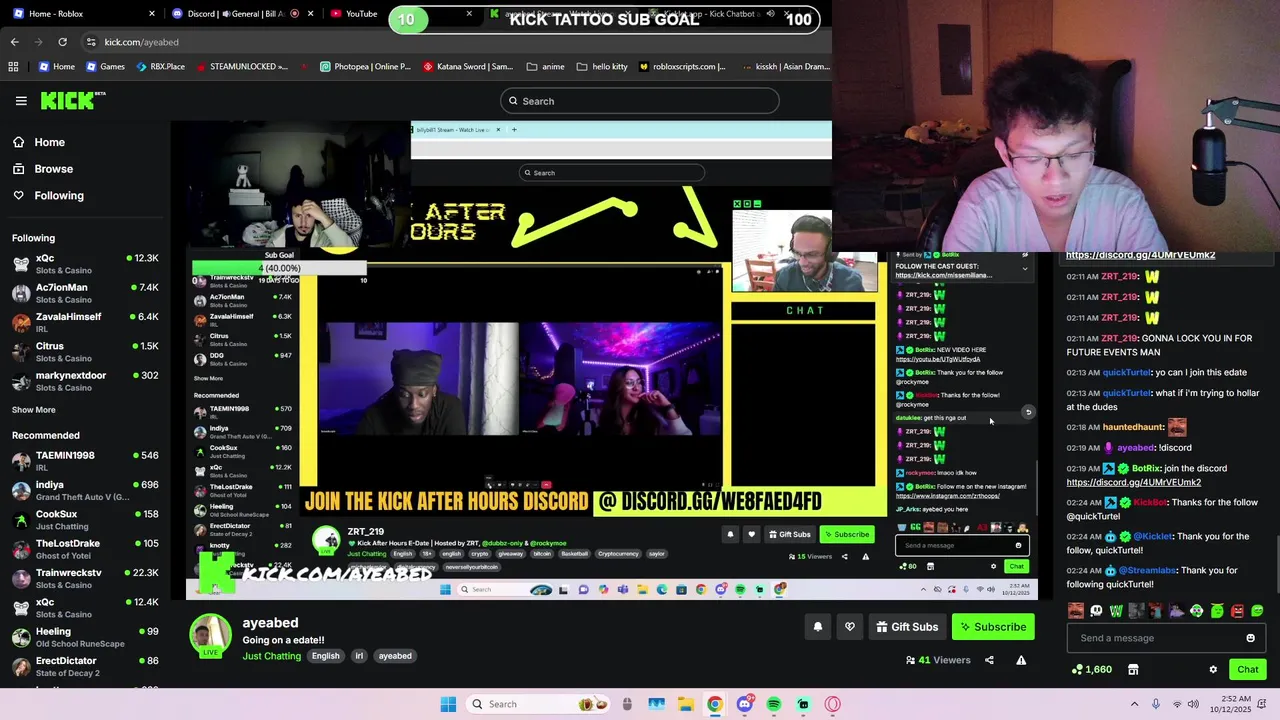This screenshot has width=1280, height=720.
Task: Open TheLostDrake recommended channel
Action: coord(85,549)
